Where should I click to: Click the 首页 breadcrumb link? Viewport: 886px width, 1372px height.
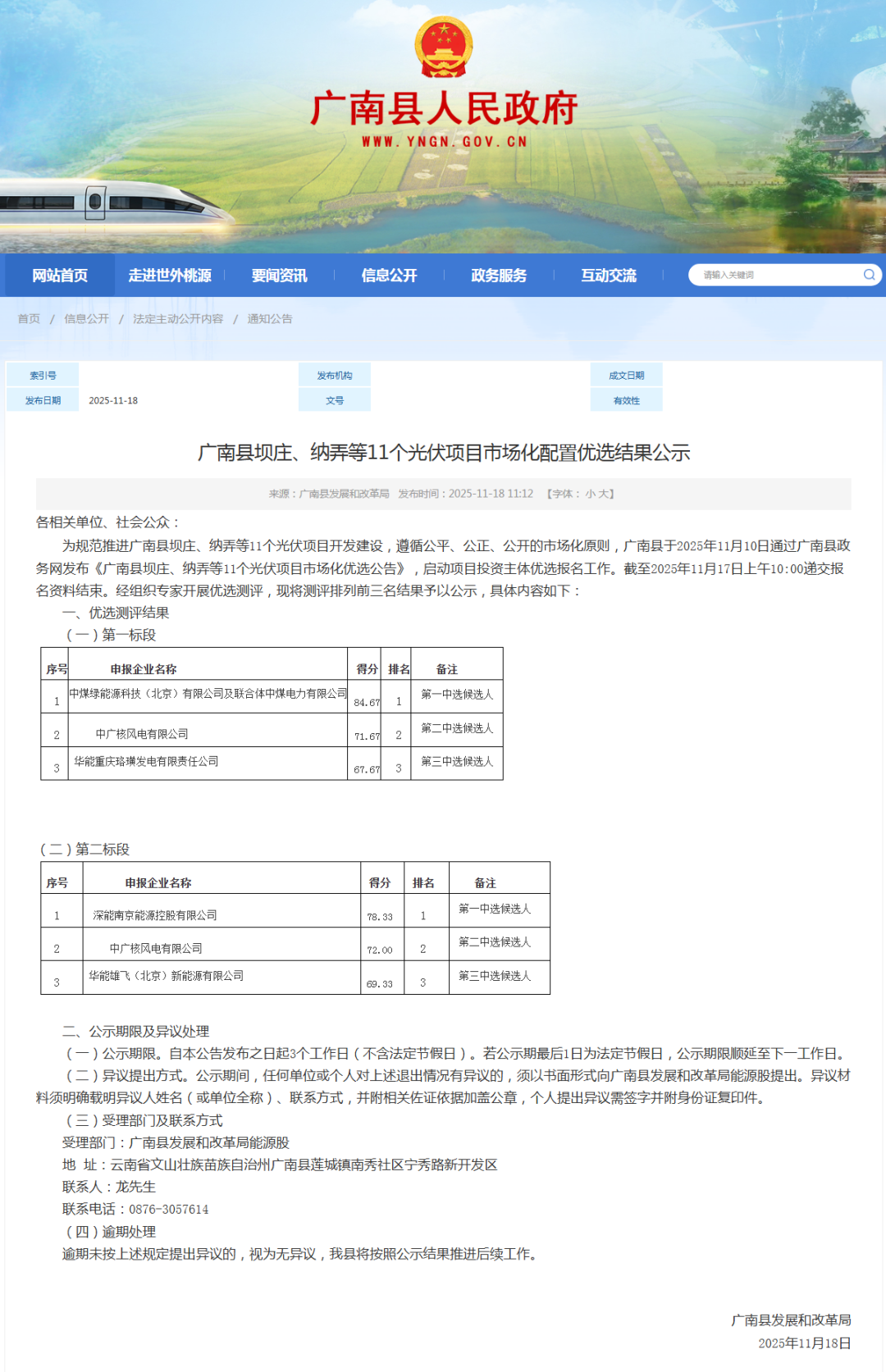pos(29,319)
